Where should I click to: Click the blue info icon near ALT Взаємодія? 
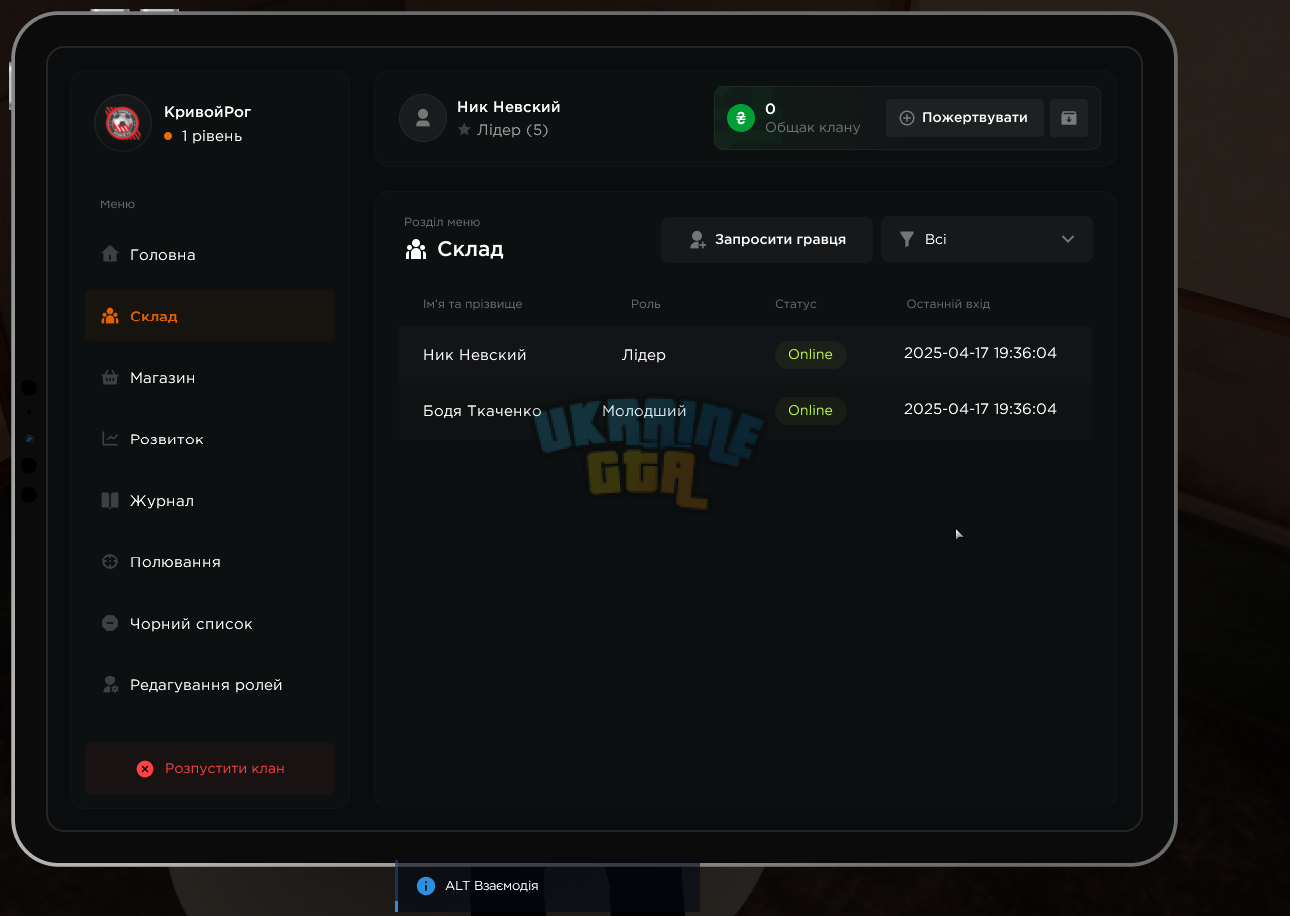point(426,886)
